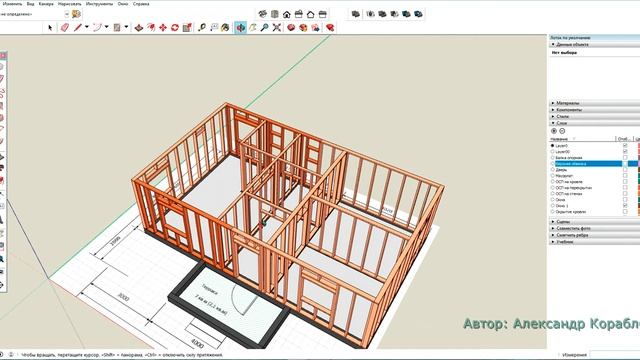
Task: Expand the Совместить фото panel
Action: click(594, 228)
